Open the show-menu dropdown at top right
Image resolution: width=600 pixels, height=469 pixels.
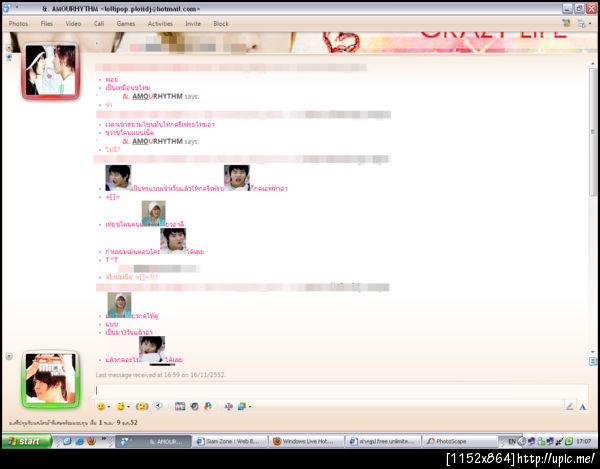click(x=583, y=24)
